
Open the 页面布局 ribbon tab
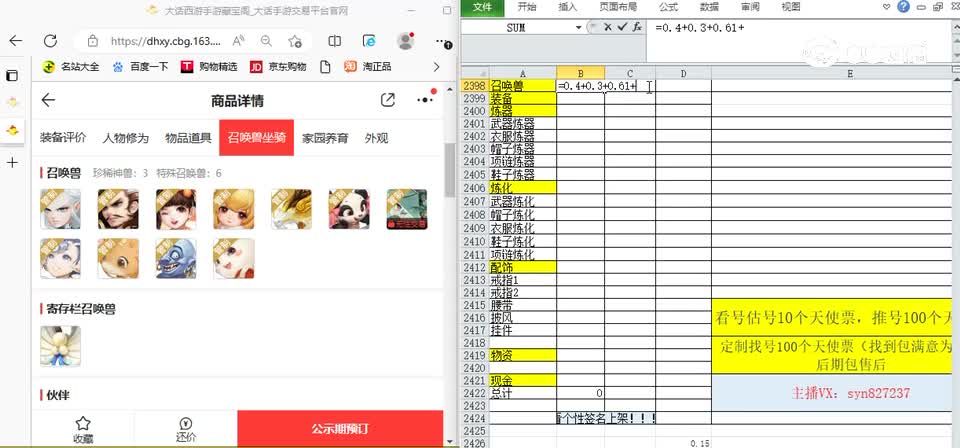(616, 7)
